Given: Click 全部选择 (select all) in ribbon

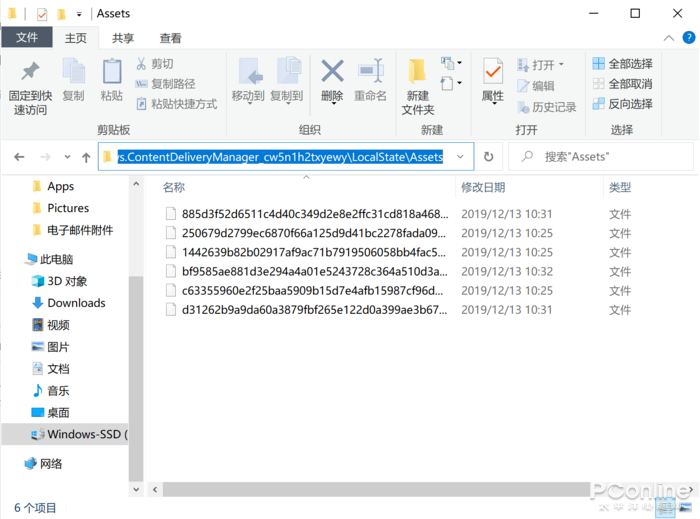Looking at the screenshot, I should pos(622,64).
